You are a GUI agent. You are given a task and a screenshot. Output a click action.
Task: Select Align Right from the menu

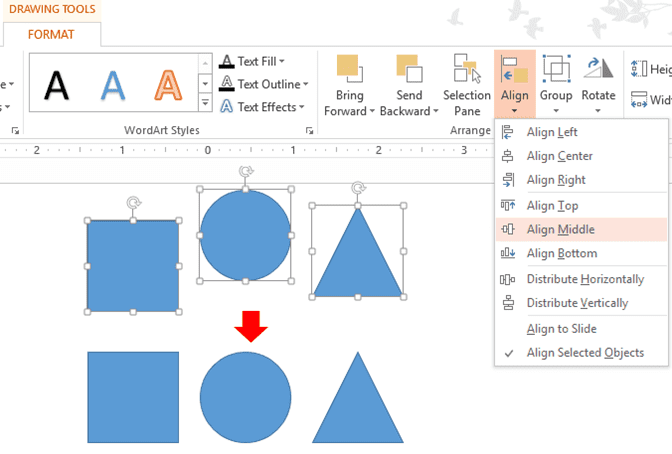pyautogui.click(x=581, y=180)
